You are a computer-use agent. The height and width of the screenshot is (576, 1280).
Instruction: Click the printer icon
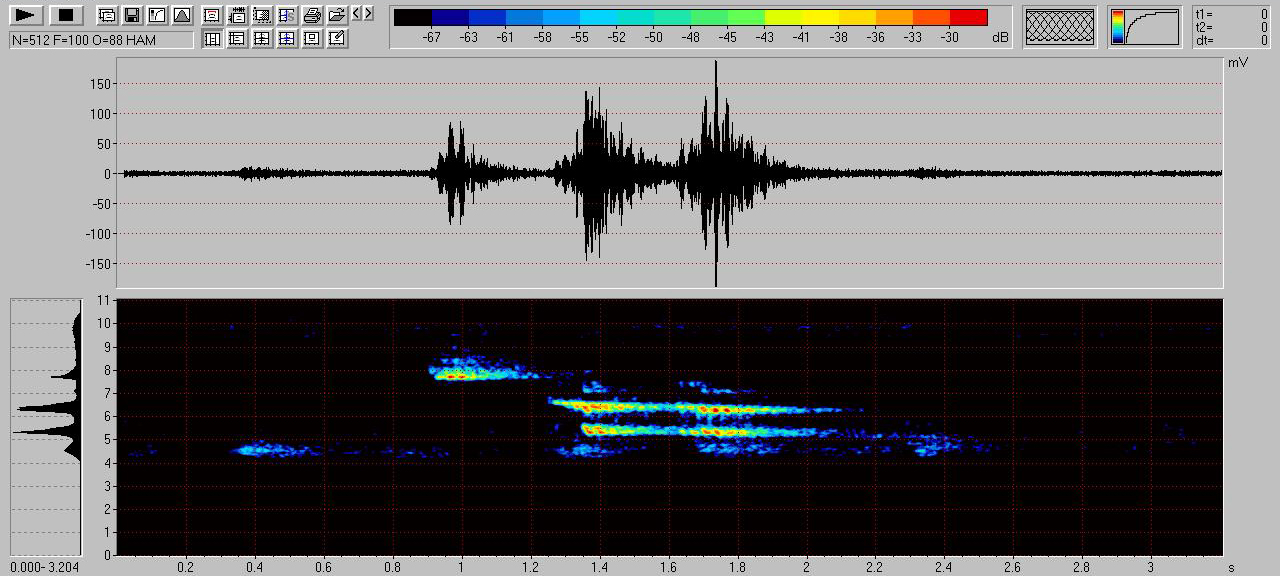pos(312,15)
